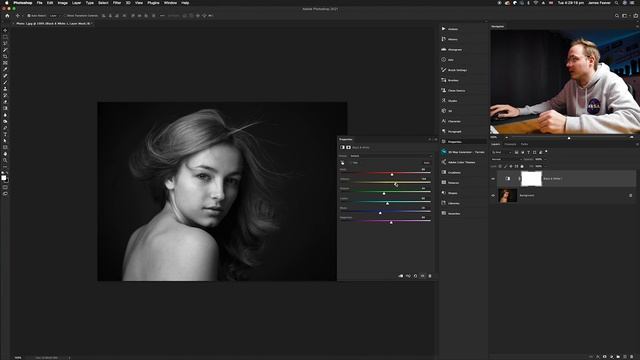Open the Clone Source panel icon
Image resolution: width=640 pixels, height=360 pixels.
[444, 90]
